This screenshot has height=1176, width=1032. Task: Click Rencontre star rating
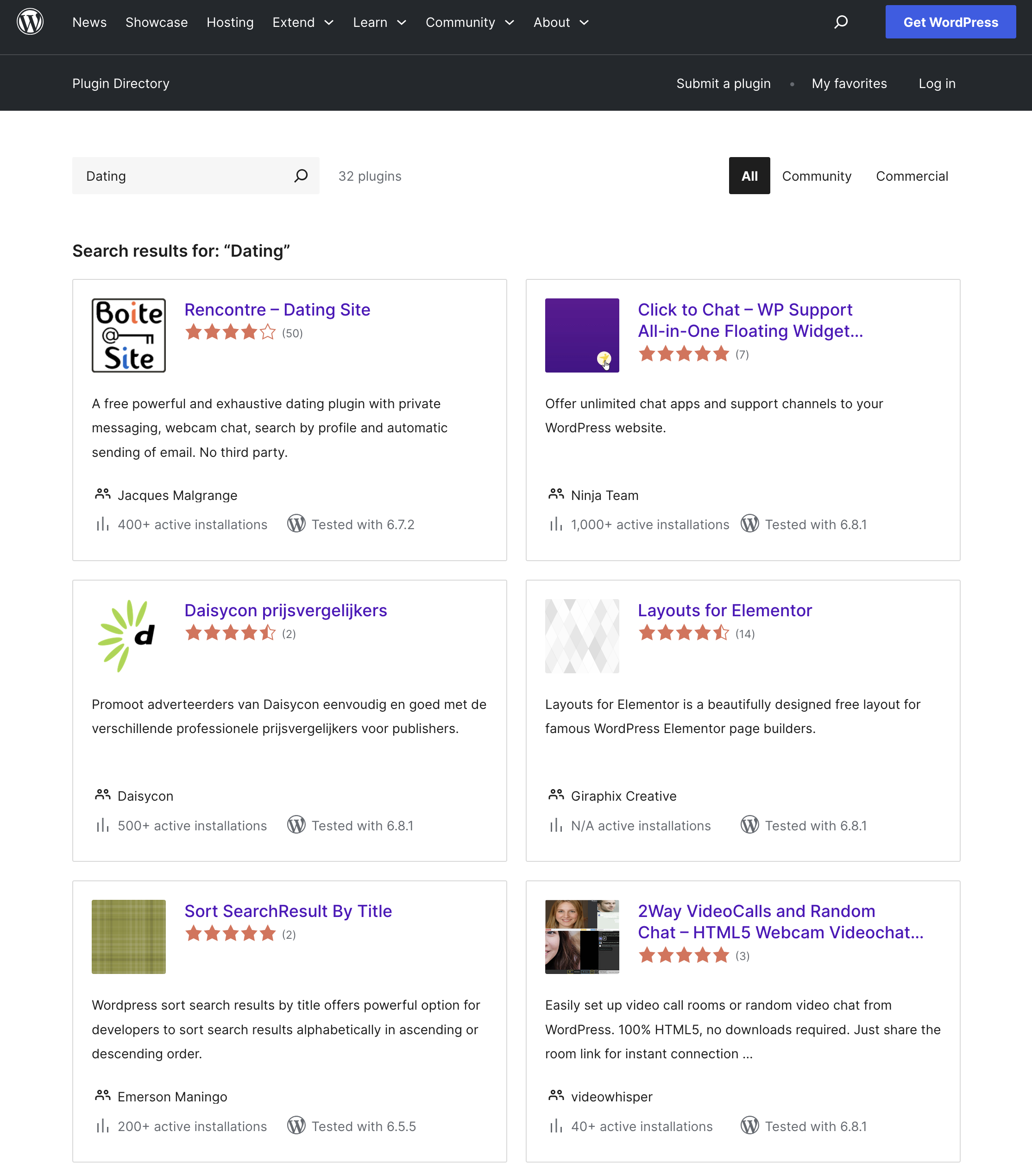click(x=231, y=333)
